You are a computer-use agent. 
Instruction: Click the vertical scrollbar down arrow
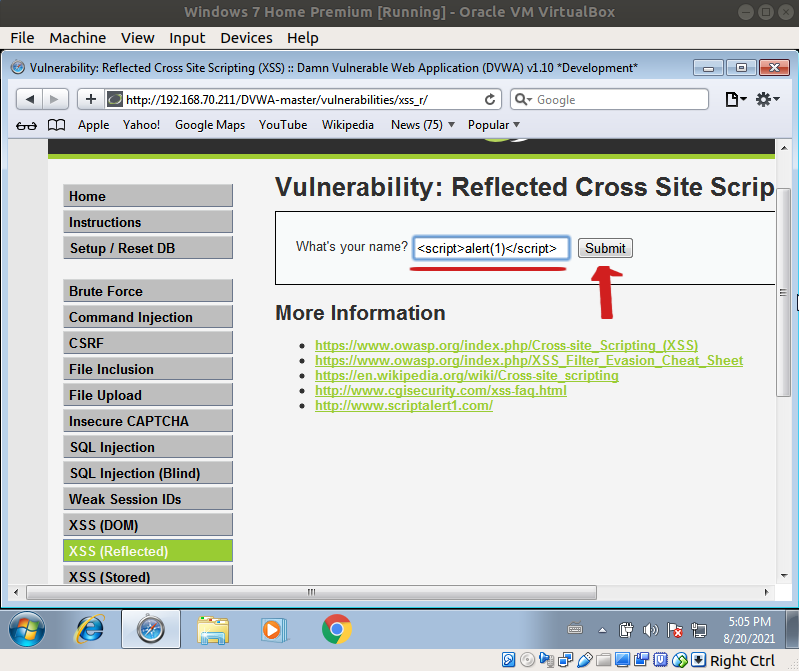coord(784,576)
